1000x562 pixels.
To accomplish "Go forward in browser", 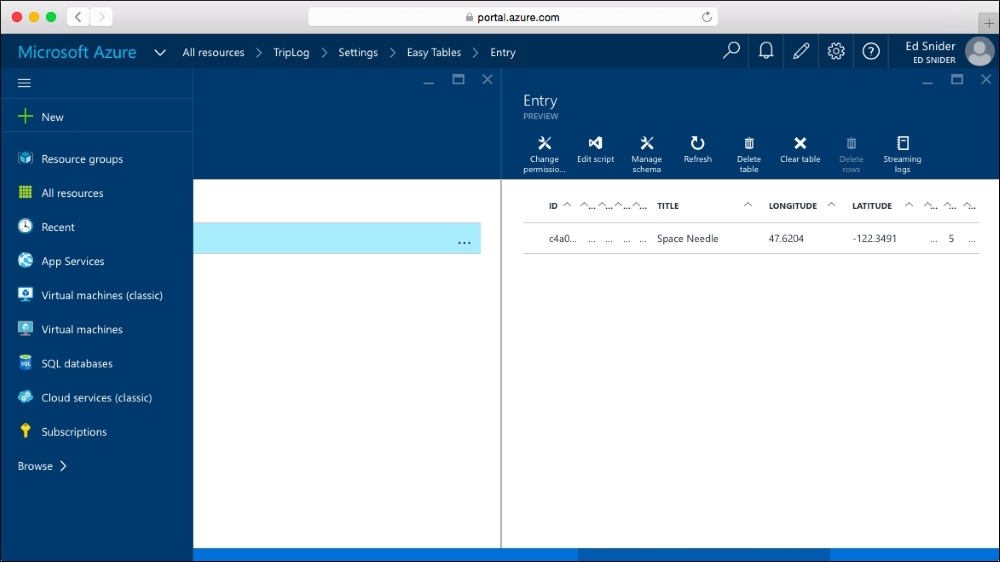I will click(101, 17).
